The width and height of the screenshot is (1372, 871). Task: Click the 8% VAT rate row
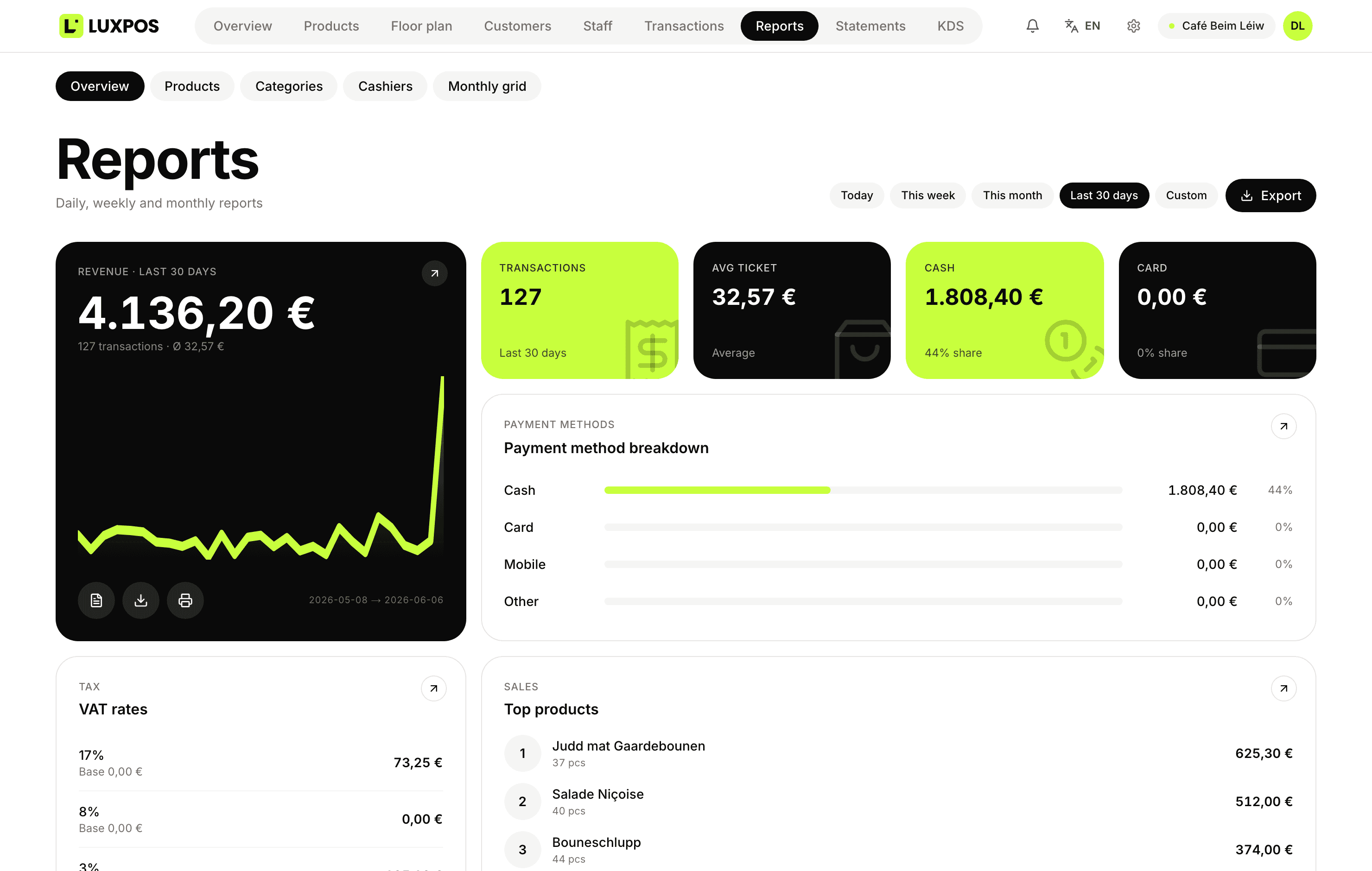pos(260,819)
